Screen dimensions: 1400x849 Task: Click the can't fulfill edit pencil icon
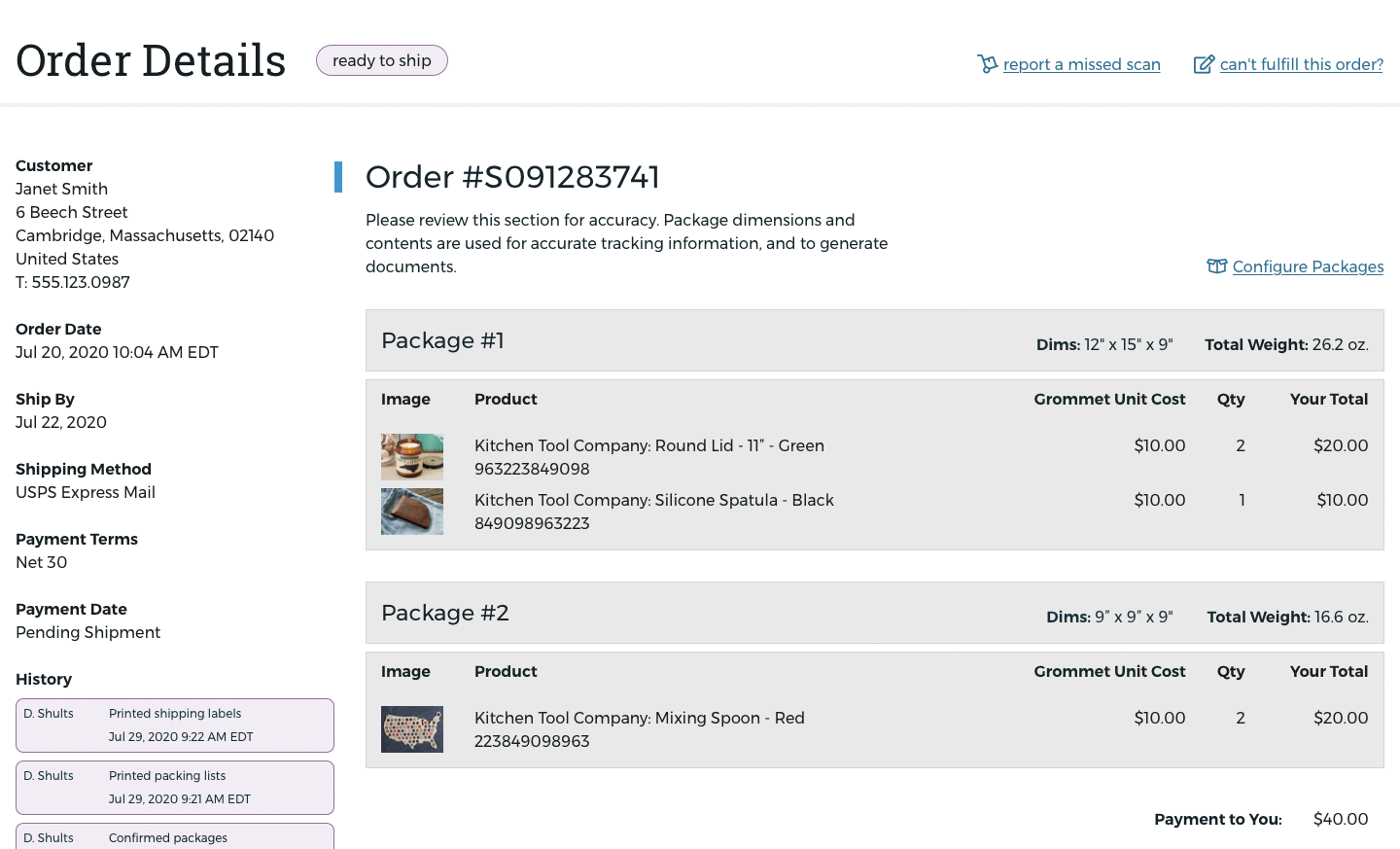1204,64
